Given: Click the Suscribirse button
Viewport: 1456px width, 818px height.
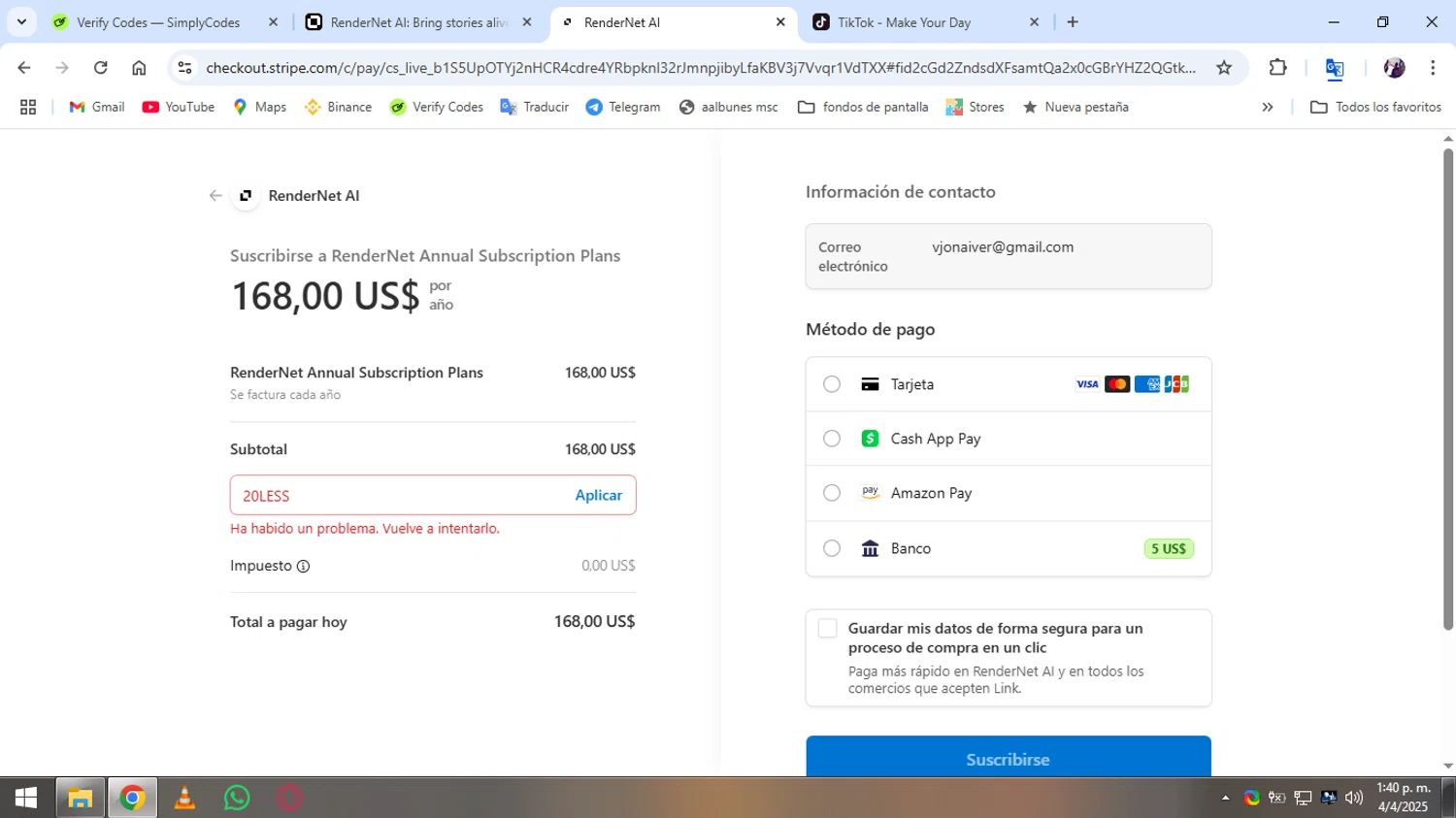Looking at the screenshot, I should [x=1009, y=757].
